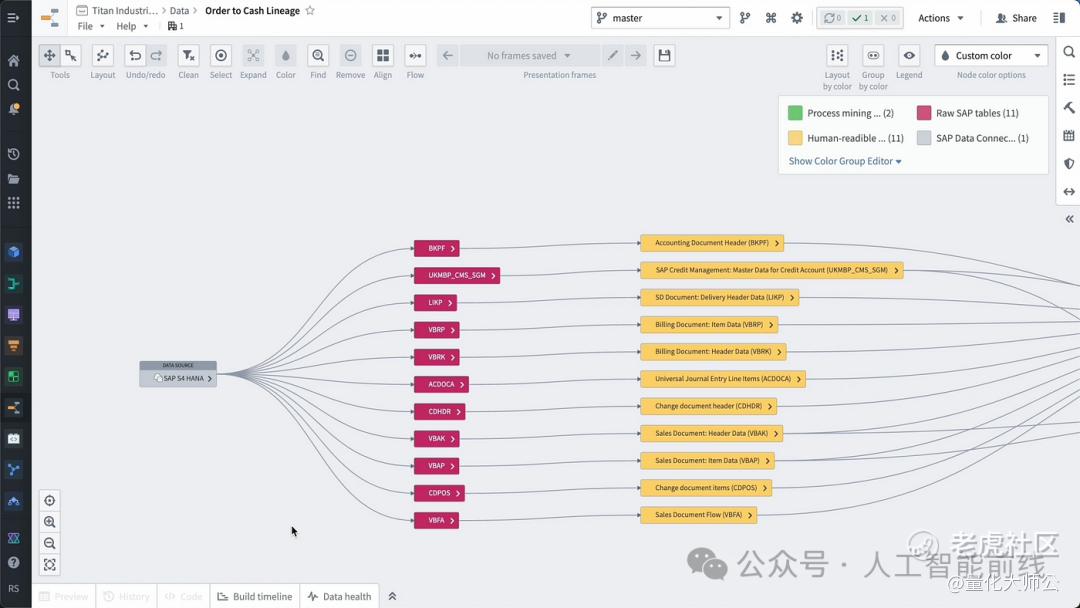Image resolution: width=1080 pixels, height=608 pixels.
Task: Open the Data breadcrumb link
Action: [x=179, y=10]
